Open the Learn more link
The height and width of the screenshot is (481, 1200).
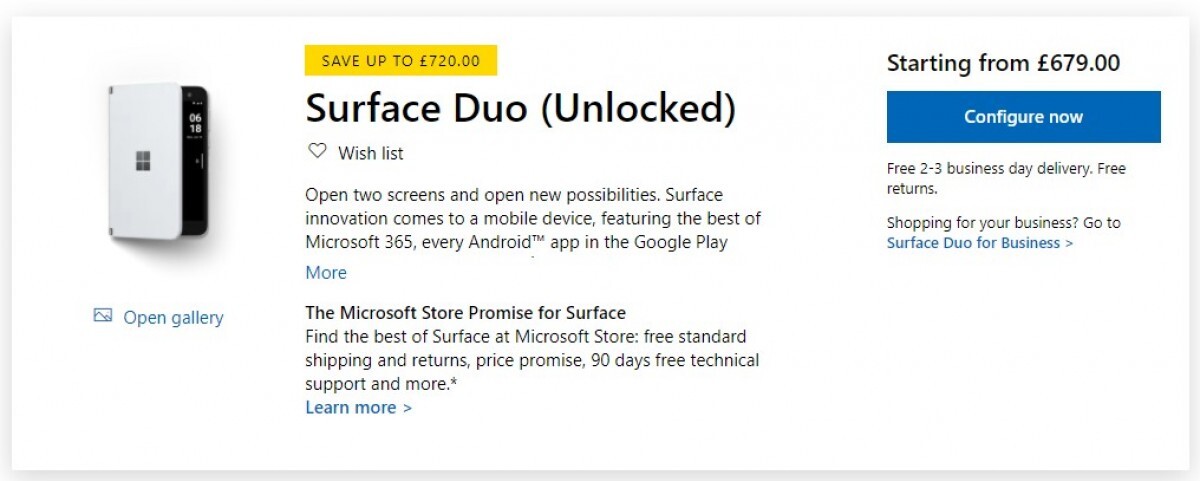(x=351, y=407)
